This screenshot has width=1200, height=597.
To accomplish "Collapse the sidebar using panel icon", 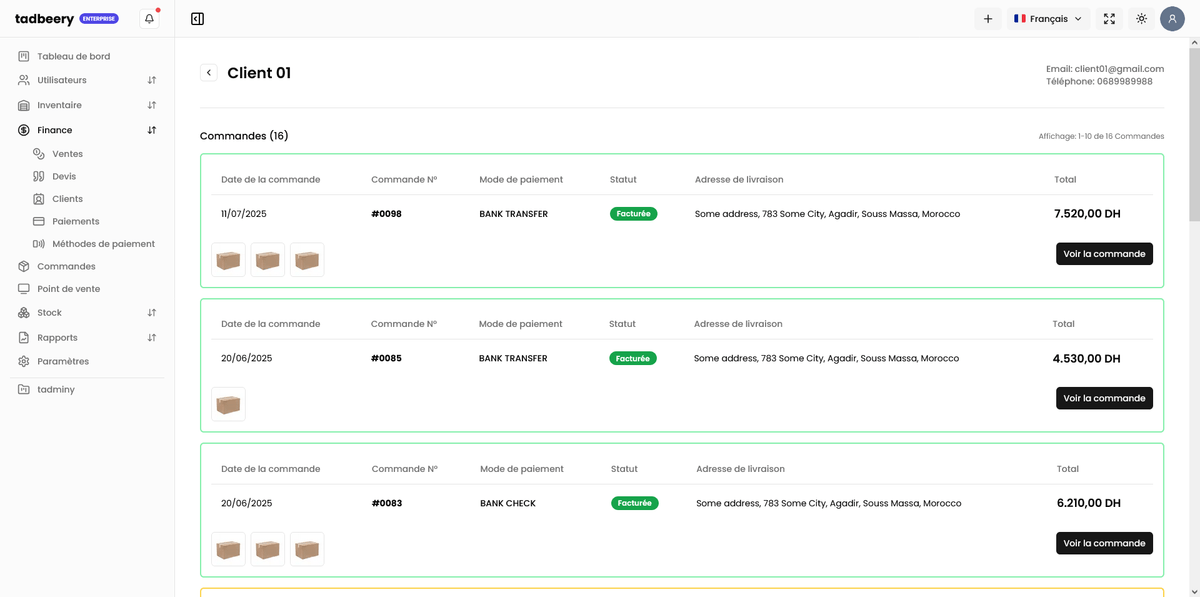I will pyautogui.click(x=197, y=18).
